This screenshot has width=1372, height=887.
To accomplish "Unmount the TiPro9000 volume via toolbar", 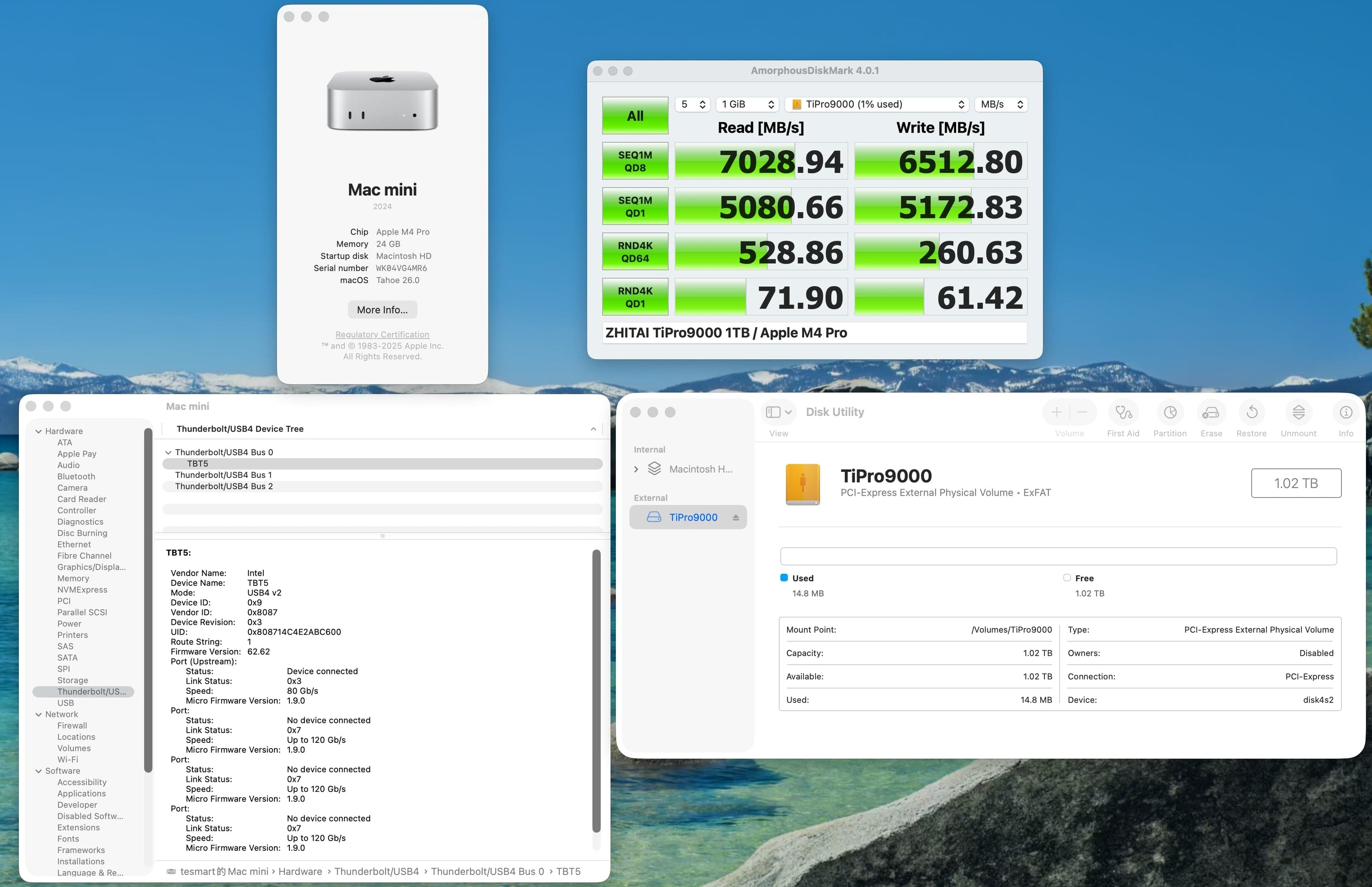I will [1298, 412].
